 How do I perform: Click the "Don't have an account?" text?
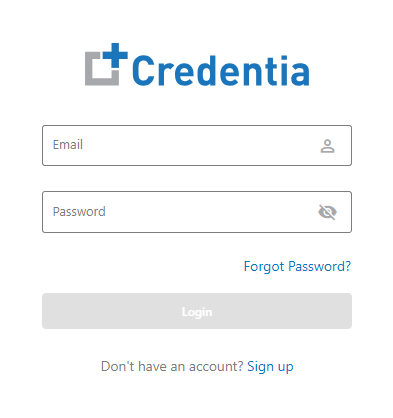172,366
